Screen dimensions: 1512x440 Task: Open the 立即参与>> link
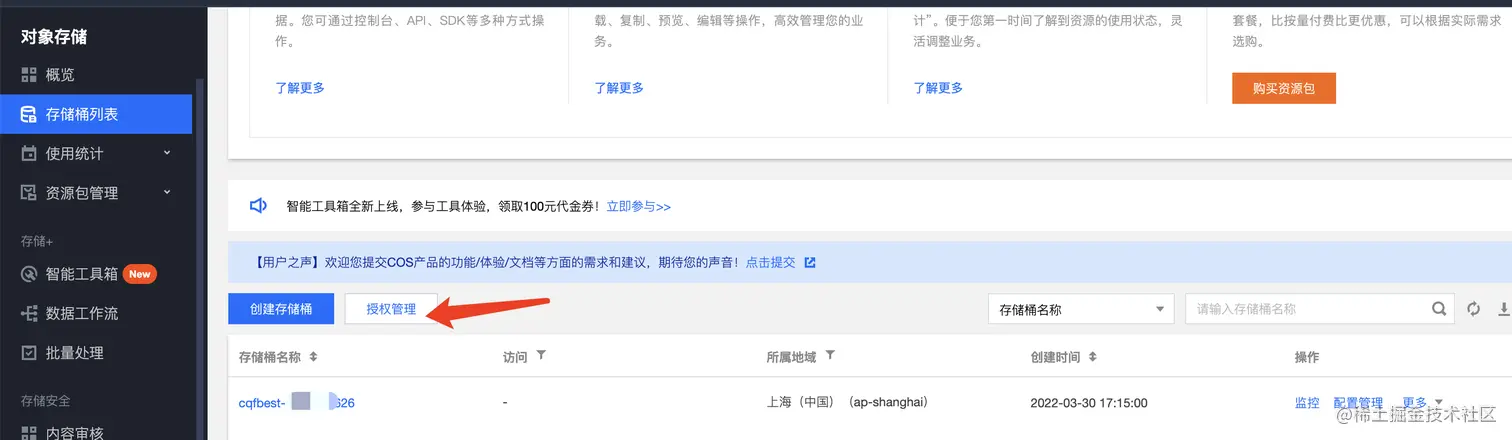[x=638, y=207]
